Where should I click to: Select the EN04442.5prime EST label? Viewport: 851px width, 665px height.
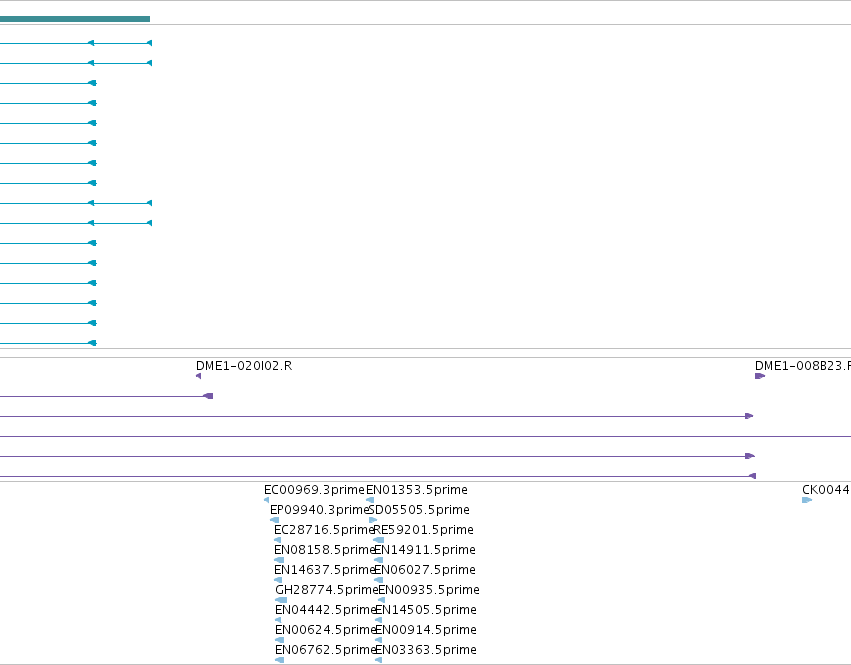(326, 610)
